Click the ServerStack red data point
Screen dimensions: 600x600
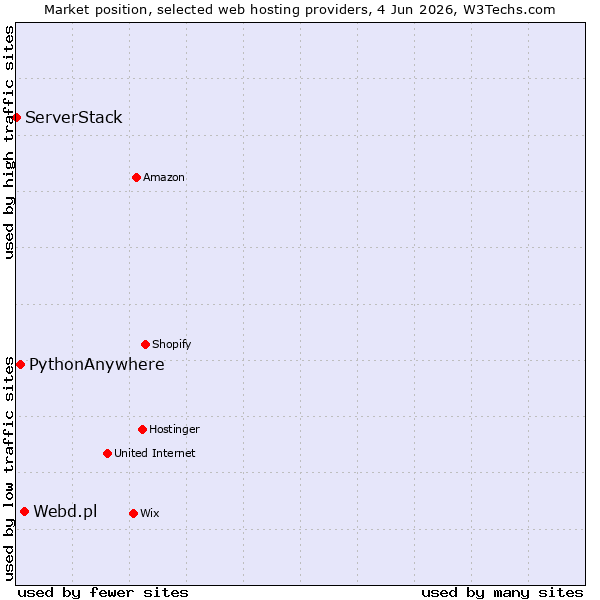click(x=16, y=117)
